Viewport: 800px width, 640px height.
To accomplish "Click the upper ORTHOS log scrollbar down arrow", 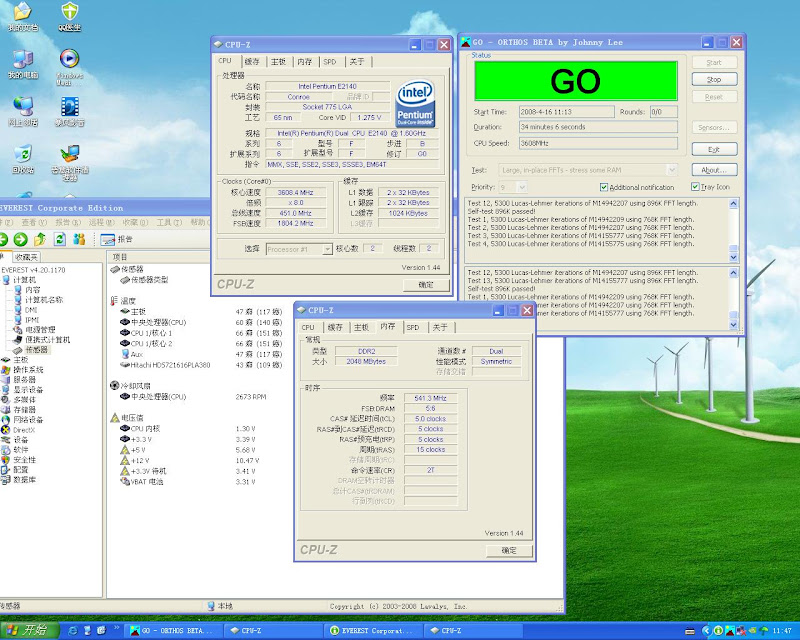I will click(x=733, y=255).
